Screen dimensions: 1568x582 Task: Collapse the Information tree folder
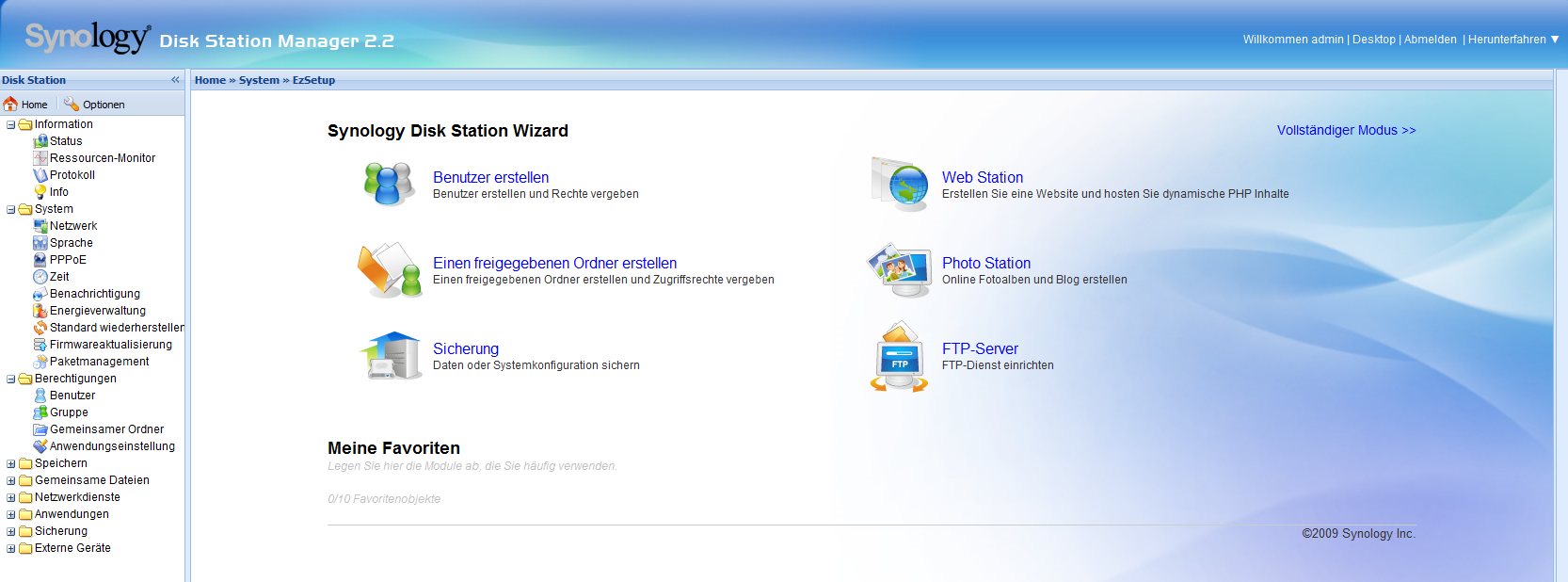(11, 124)
